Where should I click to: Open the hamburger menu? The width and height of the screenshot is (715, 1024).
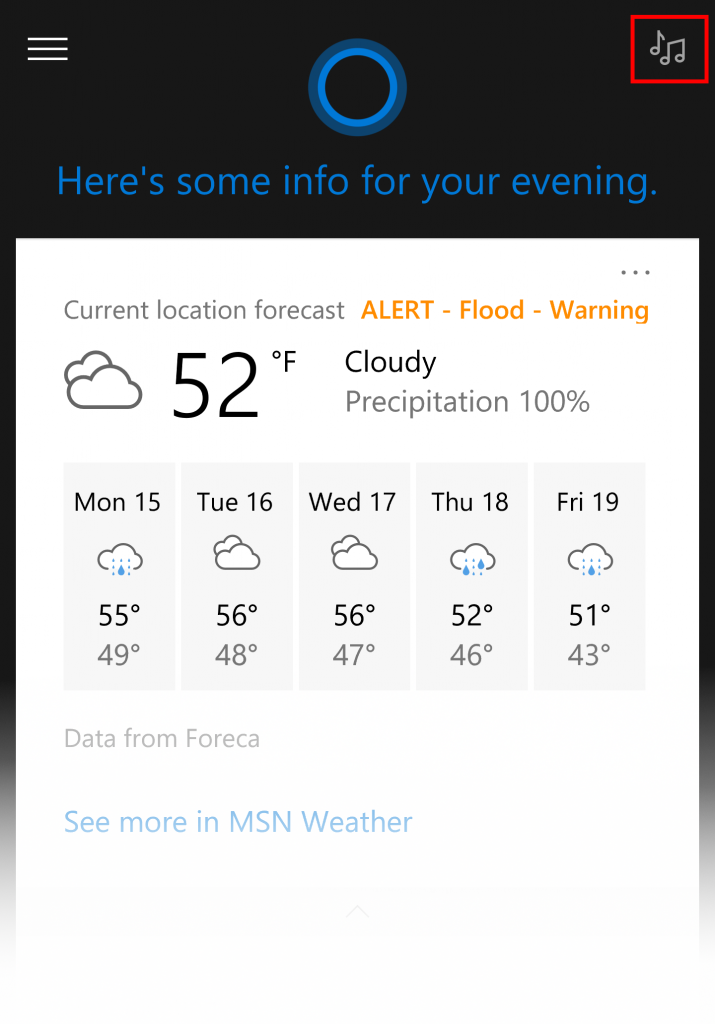pyautogui.click(x=48, y=49)
